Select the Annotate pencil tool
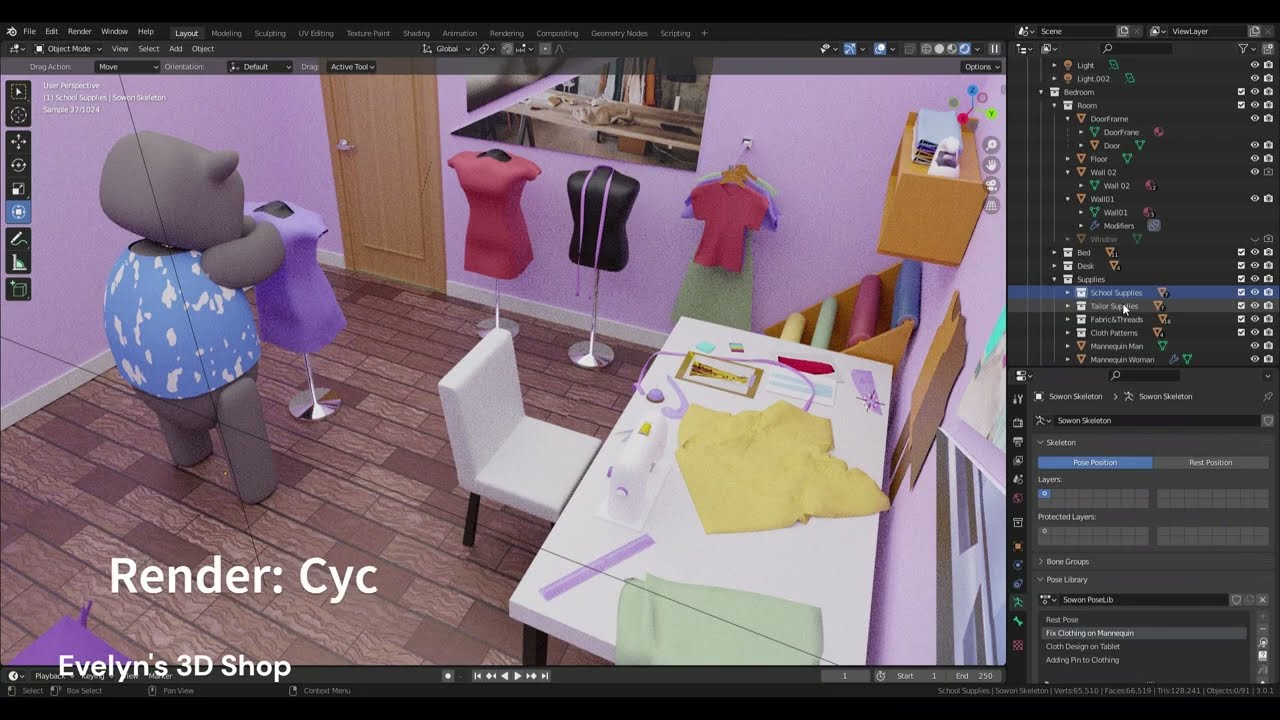The height and width of the screenshot is (720, 1280). click(x=19, y=240)
